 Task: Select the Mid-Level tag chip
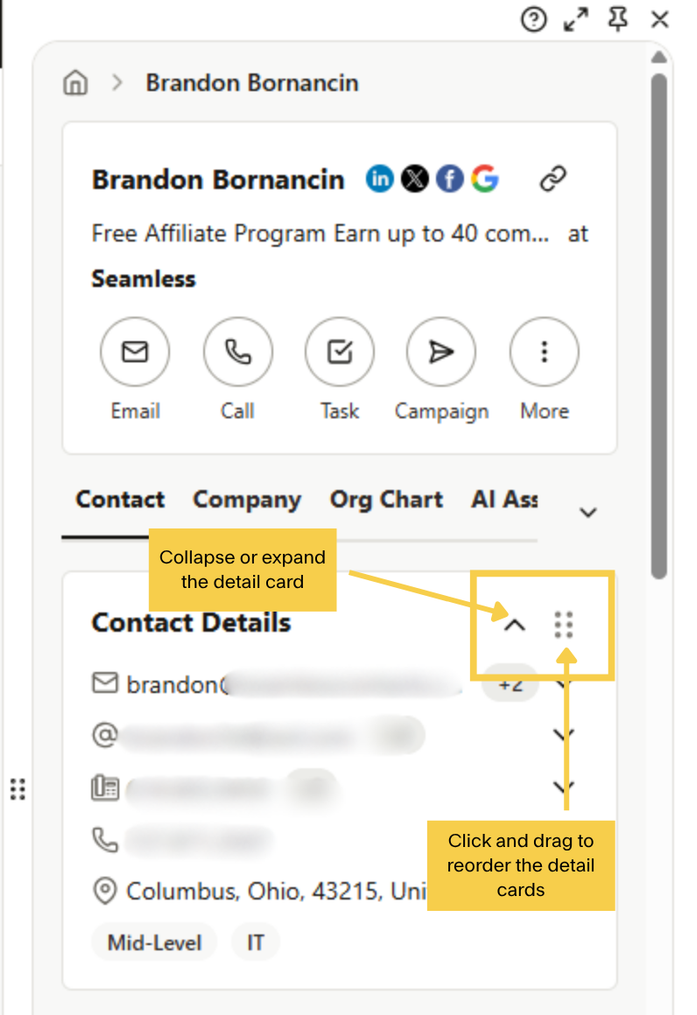pyautogui.click(x=154, y=941)
